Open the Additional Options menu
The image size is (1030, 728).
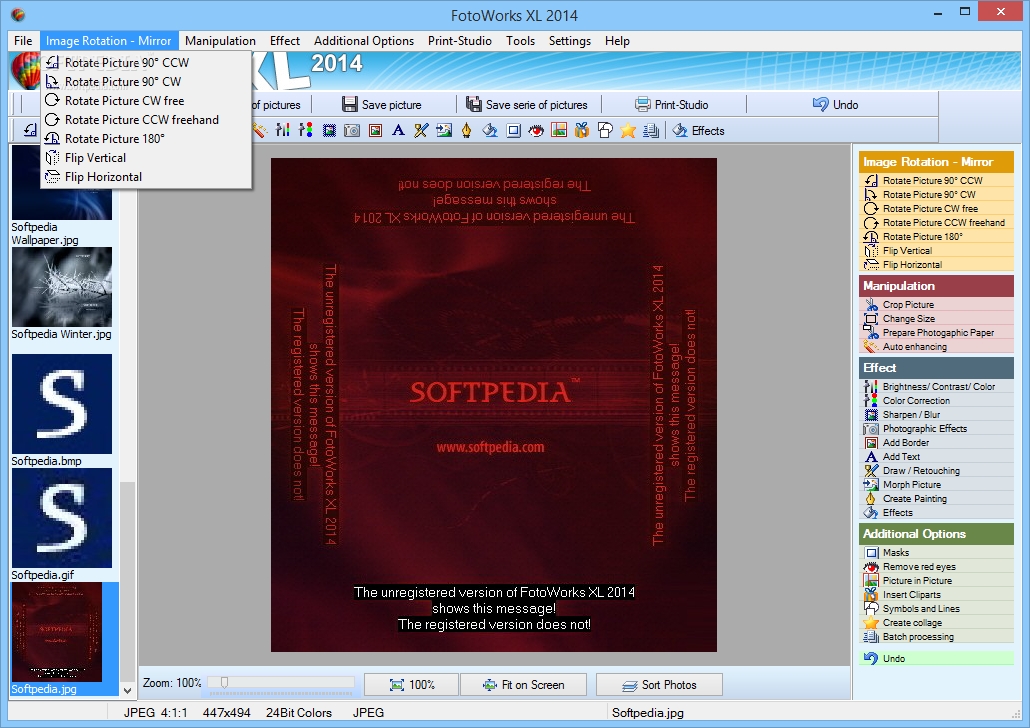(x=364, y=41)
